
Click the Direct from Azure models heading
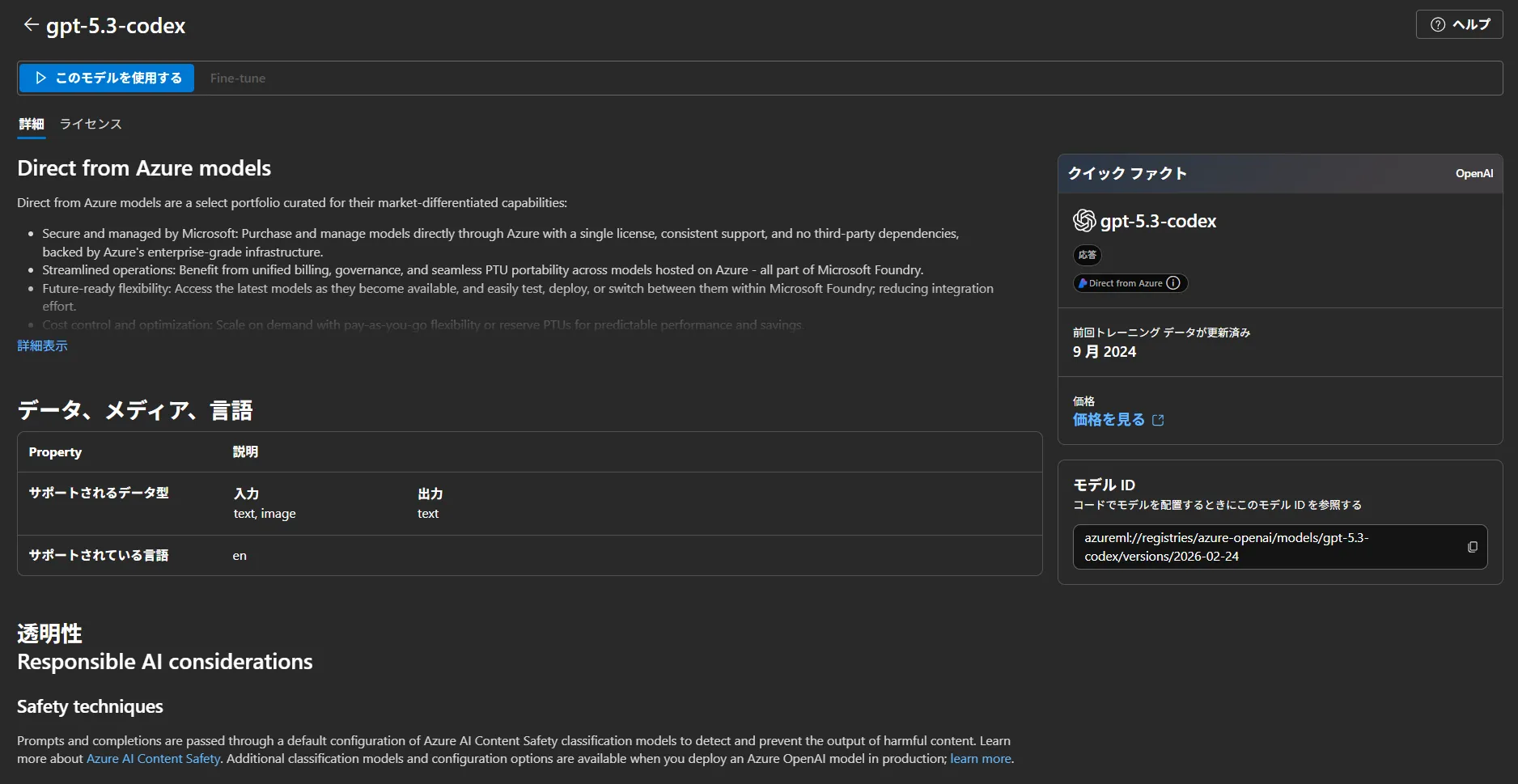144,168
